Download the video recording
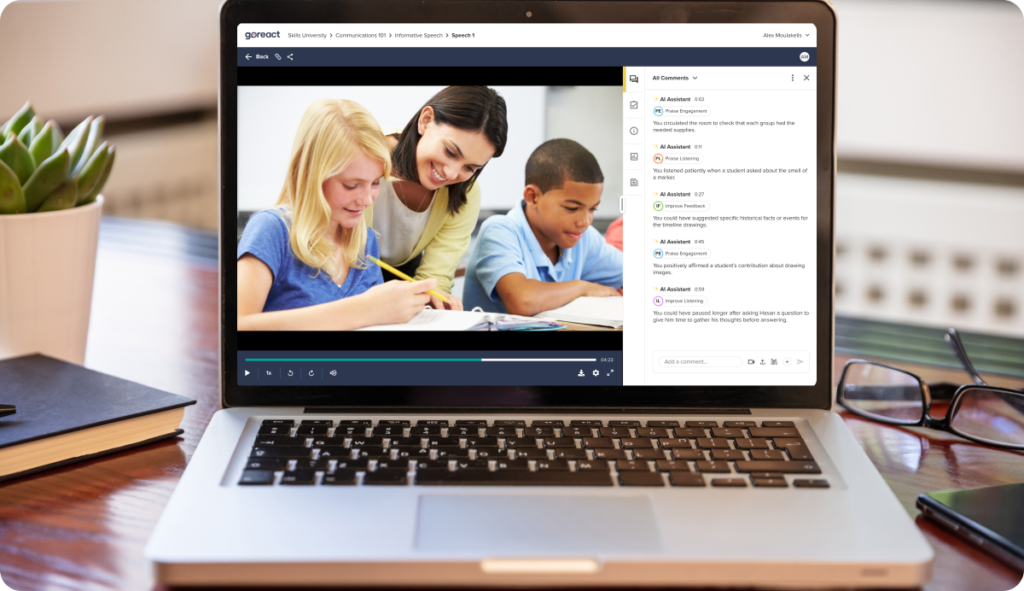This screenshot has width=1024, height=591. pos(580,372)
